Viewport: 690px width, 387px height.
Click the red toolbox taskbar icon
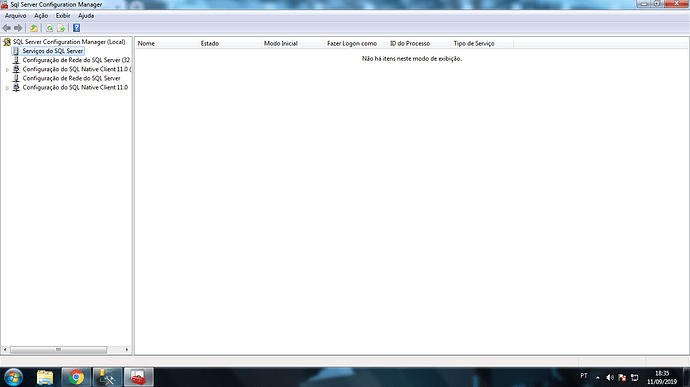point(139,377)
